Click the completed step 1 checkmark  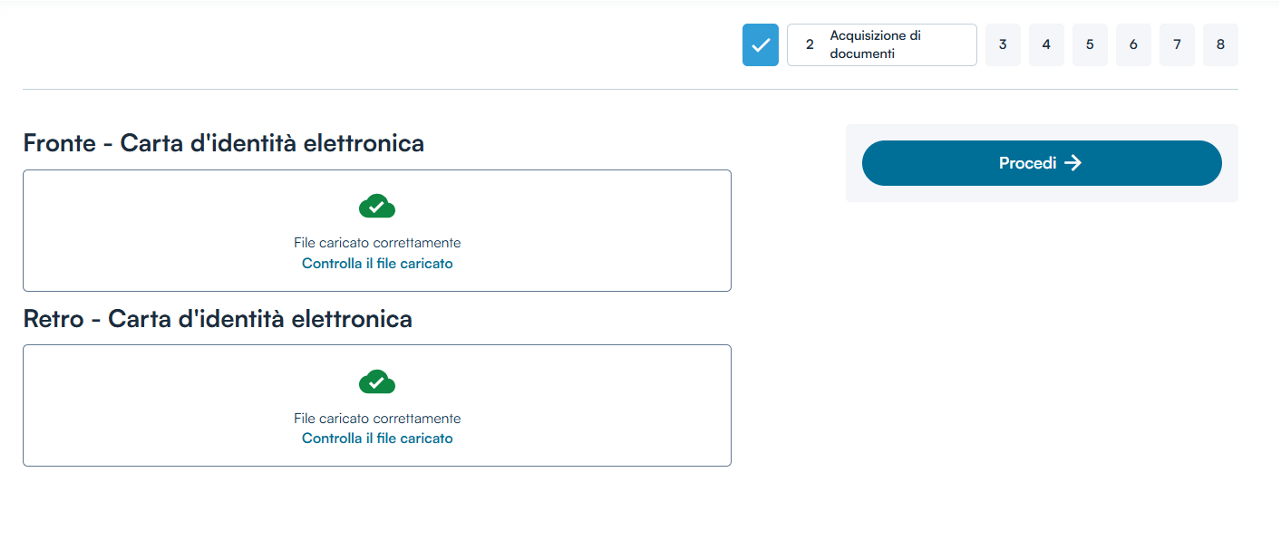tap(760, 45)
